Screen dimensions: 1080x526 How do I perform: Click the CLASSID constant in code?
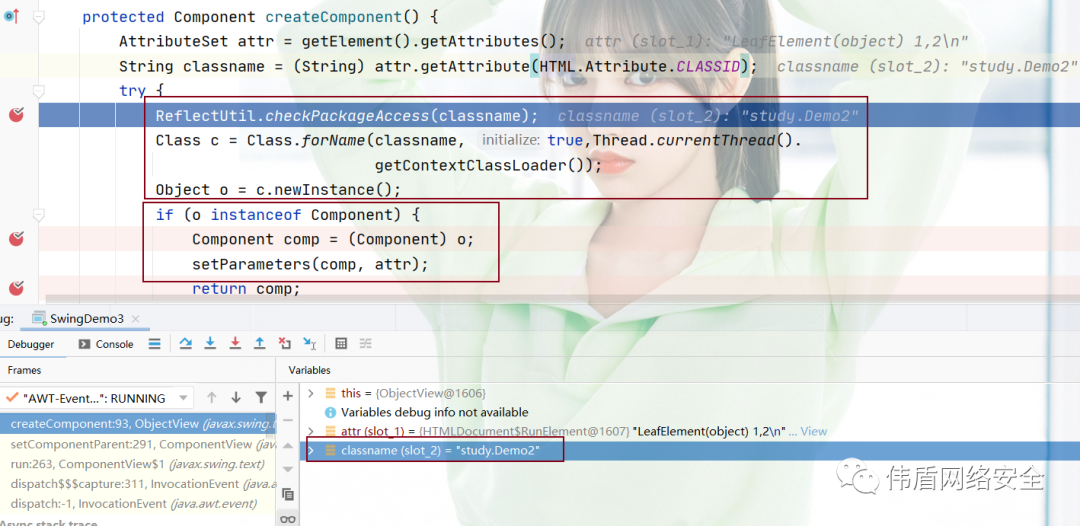[x=709, y=66]
